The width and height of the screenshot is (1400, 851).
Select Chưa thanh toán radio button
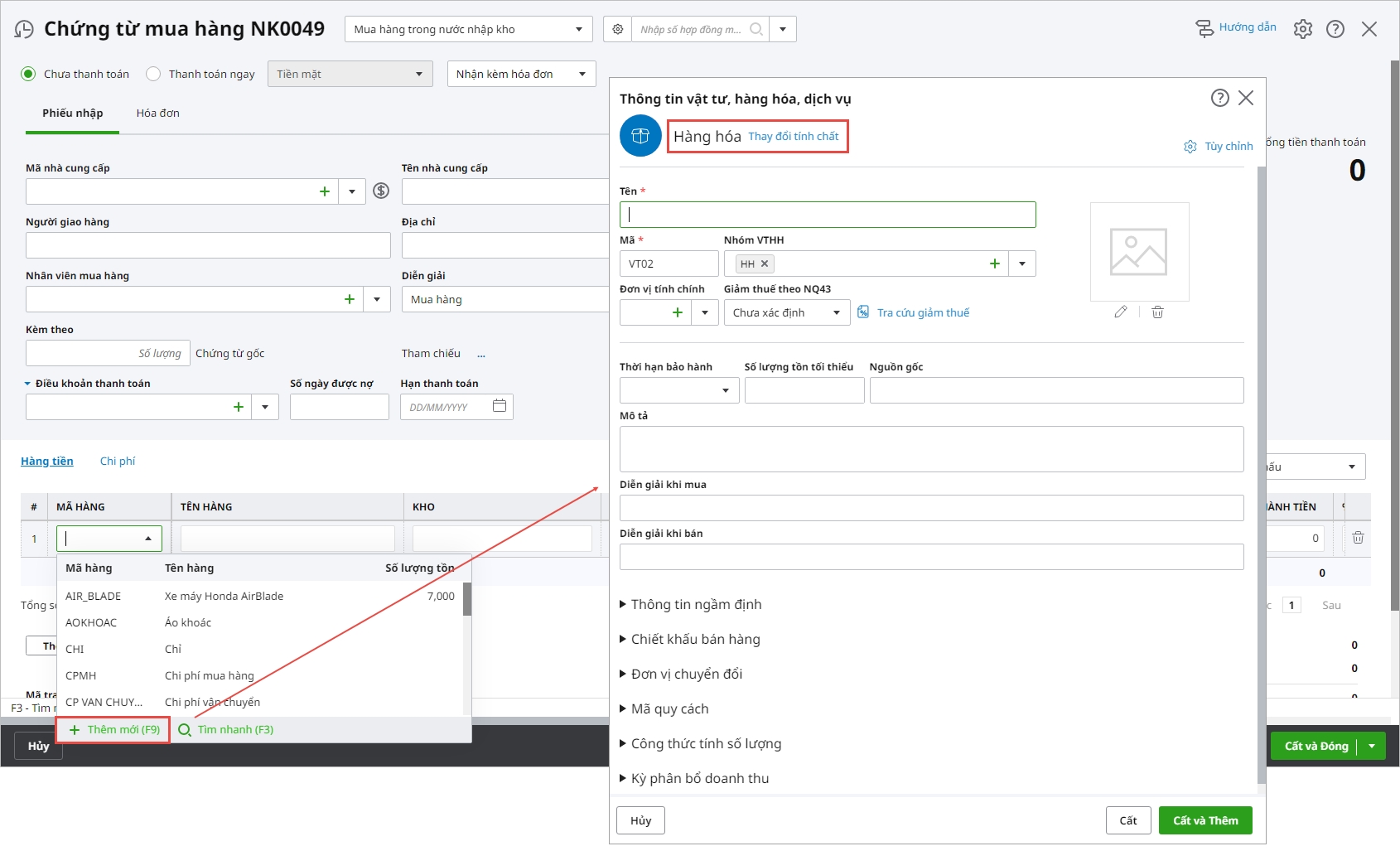pos(29,74)
